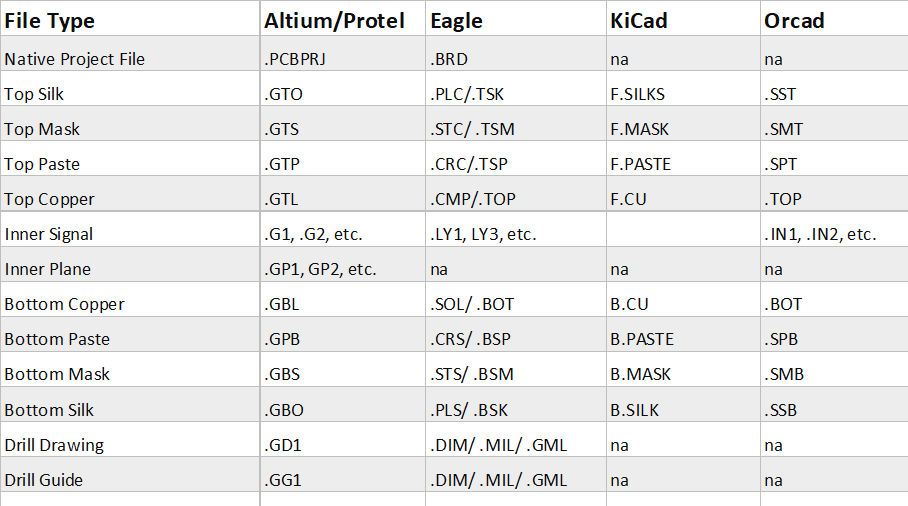The image size is (908, 506).
Task: Click the Orcad column header
Action: [794, 20]
